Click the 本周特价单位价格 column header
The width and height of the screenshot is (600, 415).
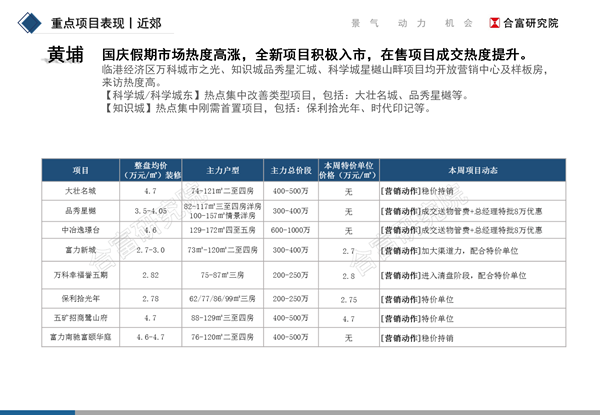tap(349, 170)
